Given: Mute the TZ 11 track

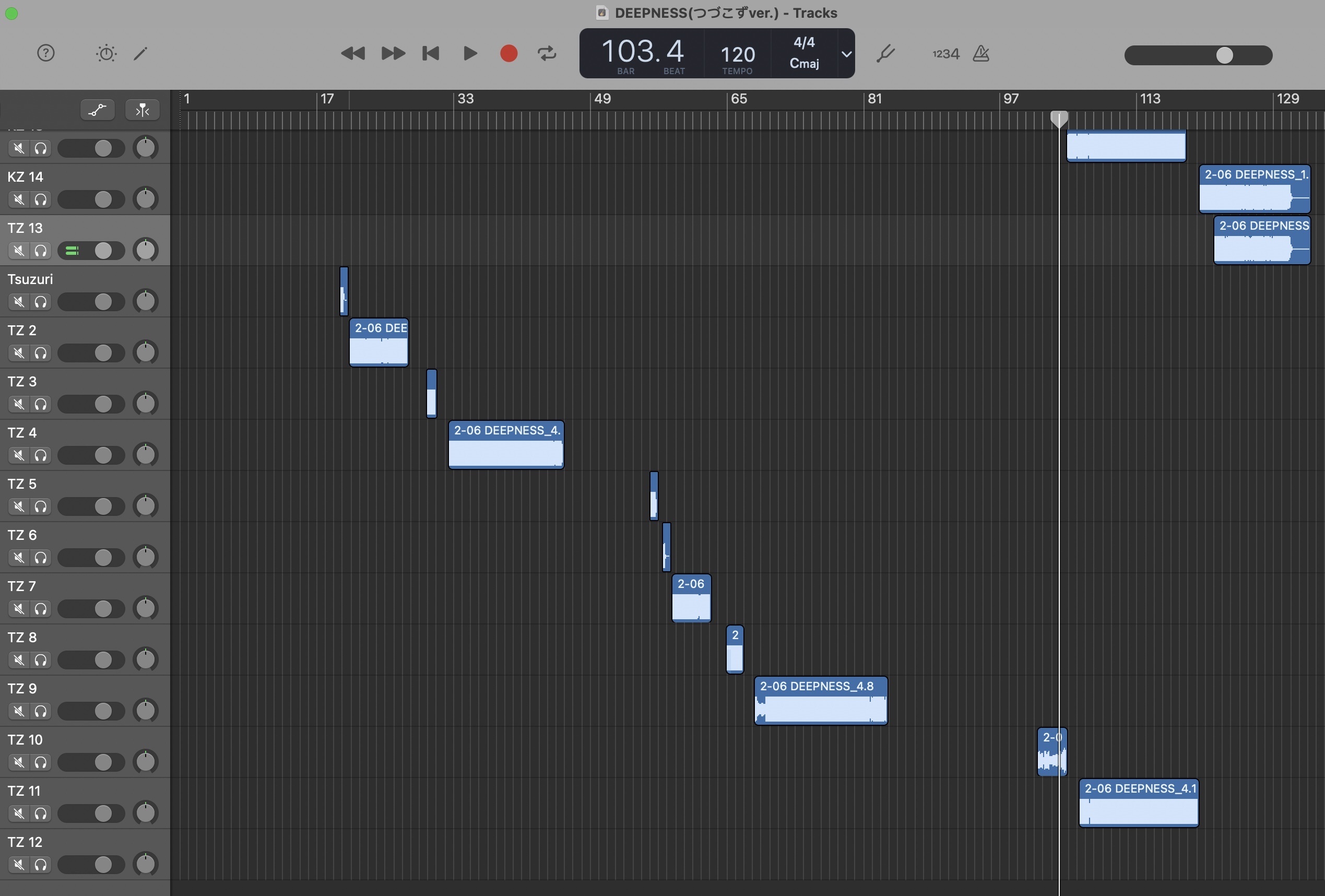Looking at the screenshot, I should [x=19, y=814].
